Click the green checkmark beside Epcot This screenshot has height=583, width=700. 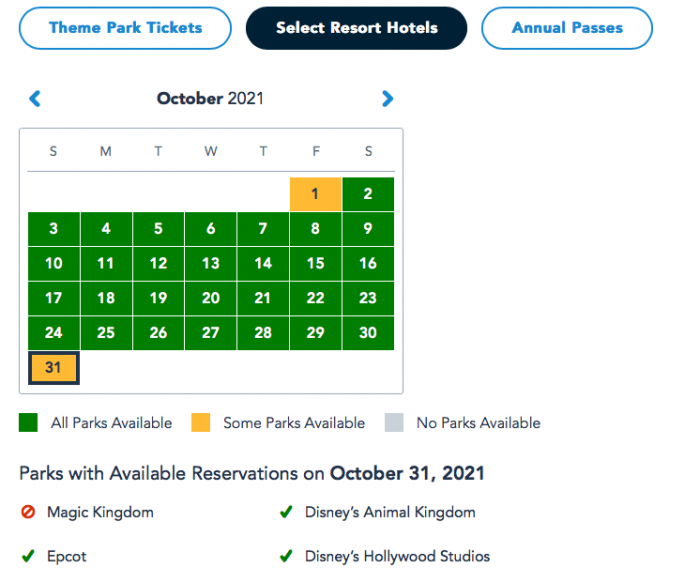[x=28, y=556]
